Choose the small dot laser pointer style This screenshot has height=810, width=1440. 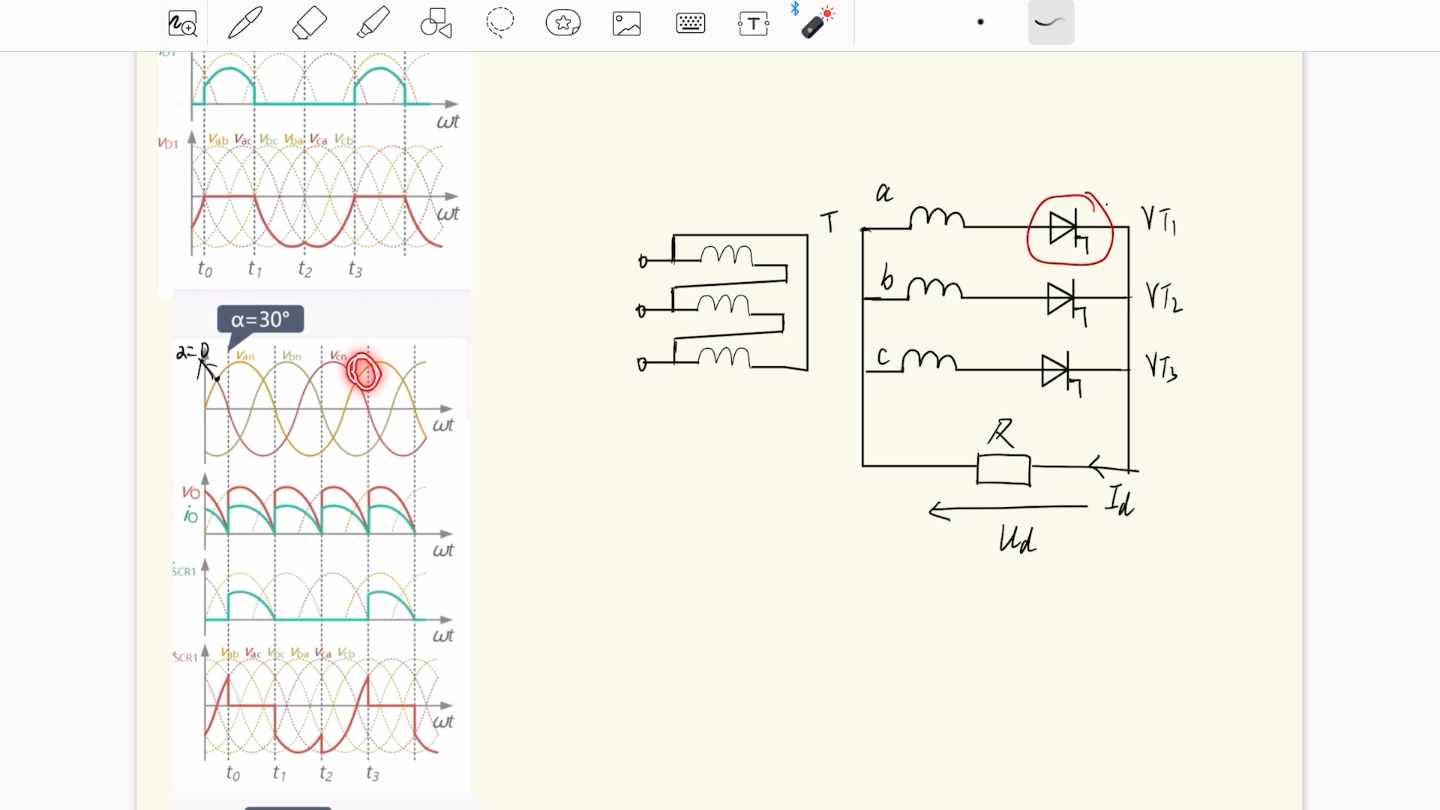(x=980, y=22)
